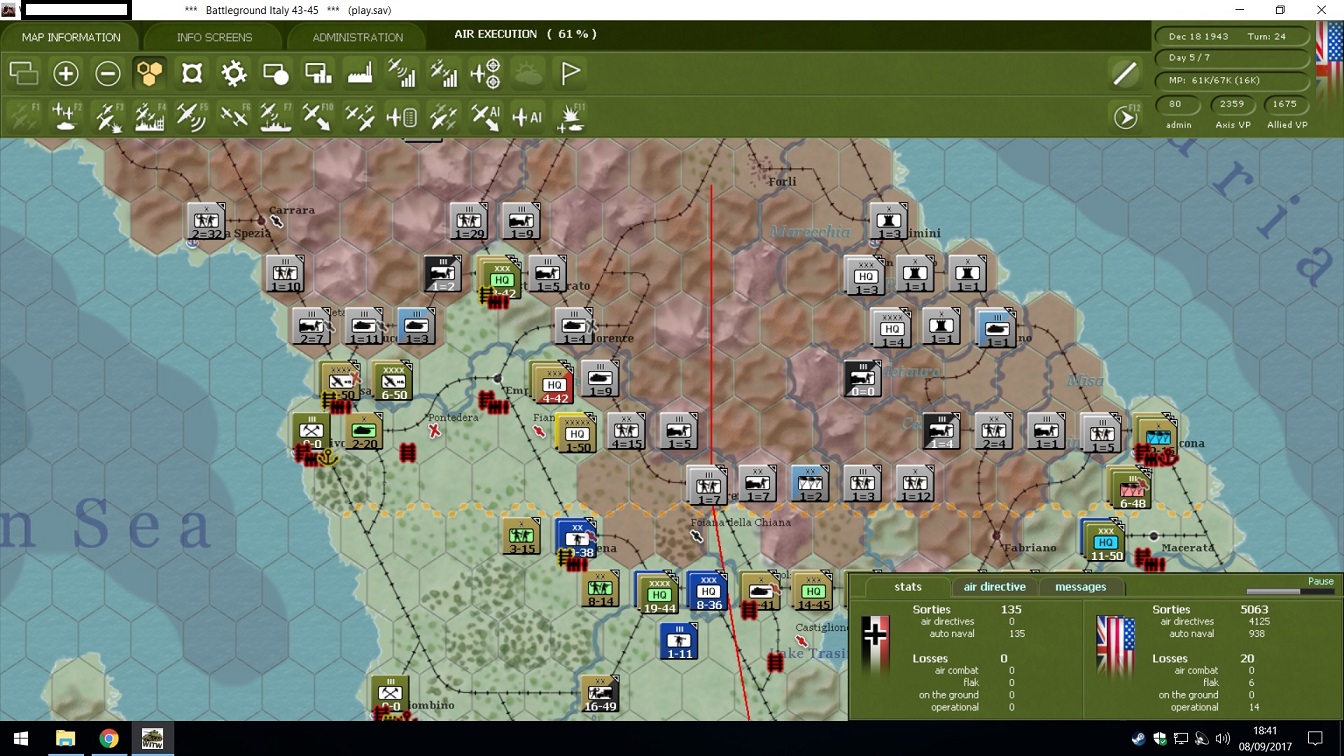The width and height of the screenshot is (1344, 756).
Task: Click the gear-shaped toolbar icon
Action: click(234, 73)
